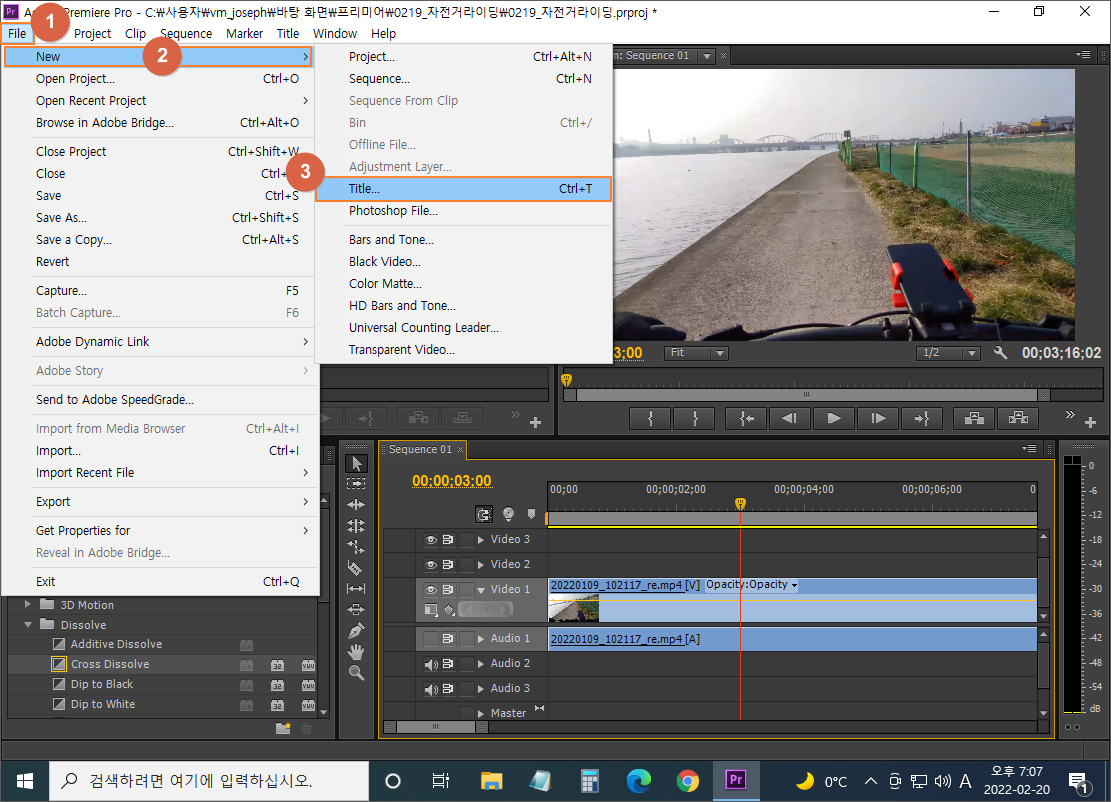Select the Razor tool
1111x802 pixels.
pos(356,567)
